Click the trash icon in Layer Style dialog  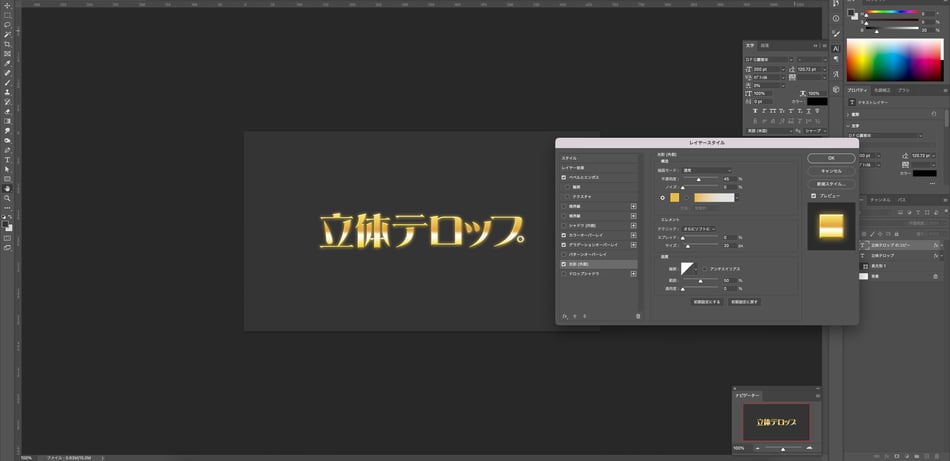pos(638,316)
